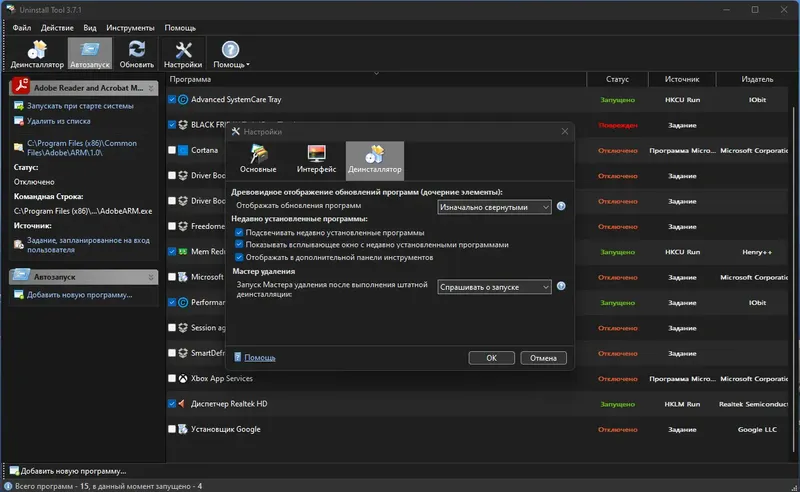
Task: Collapse the Adobe Reader sidebar panel
Action: coord(151,88)
